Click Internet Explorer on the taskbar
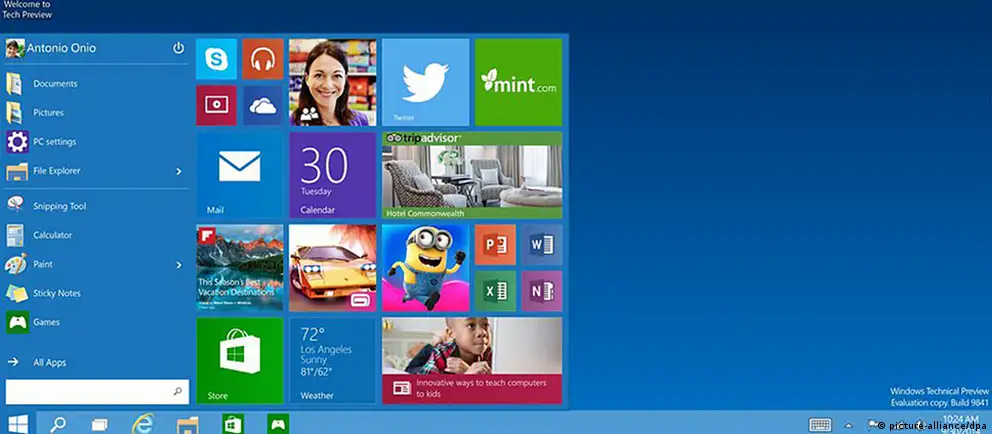 (141, 423)
